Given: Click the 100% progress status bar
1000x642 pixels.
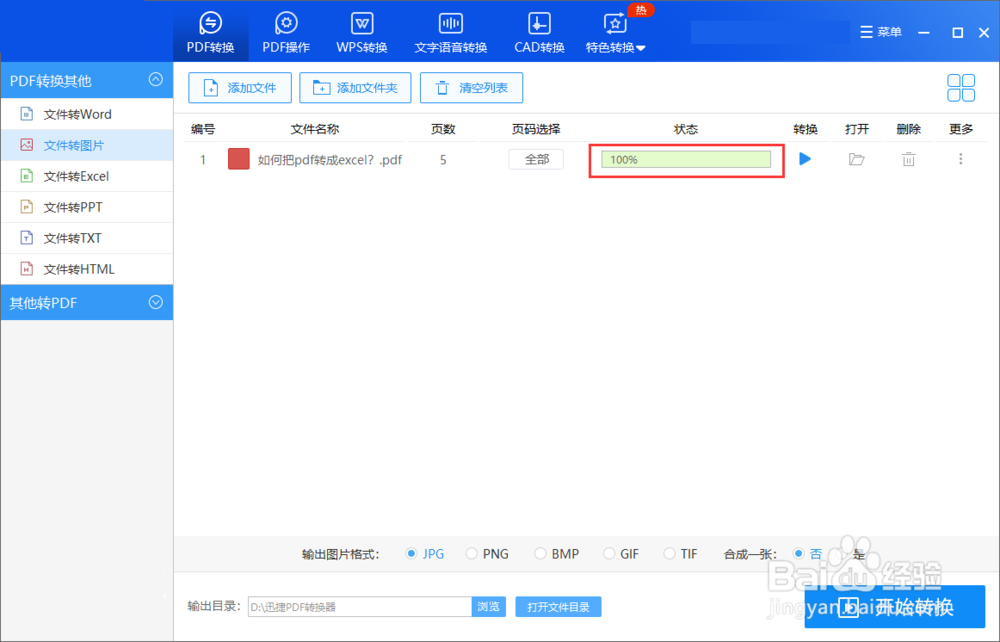Looking at the screenshot, I should tap(684, 158).
